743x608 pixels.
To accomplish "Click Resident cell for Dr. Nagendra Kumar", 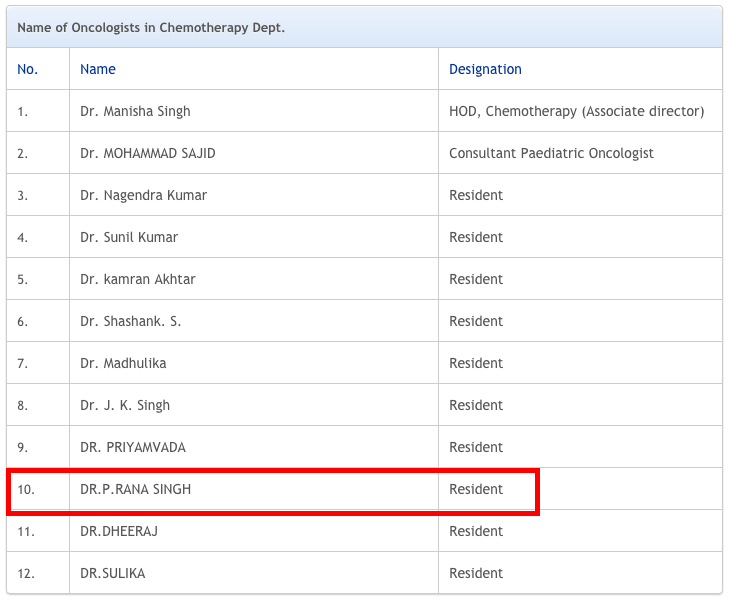I will (x=476, y=195).
